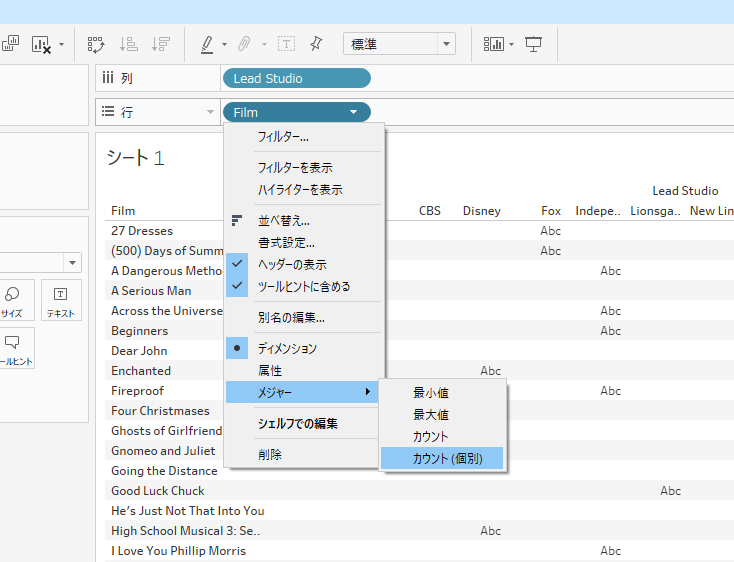Click the Fox column header
Screen dimensions: 734x562
[551, 211]
